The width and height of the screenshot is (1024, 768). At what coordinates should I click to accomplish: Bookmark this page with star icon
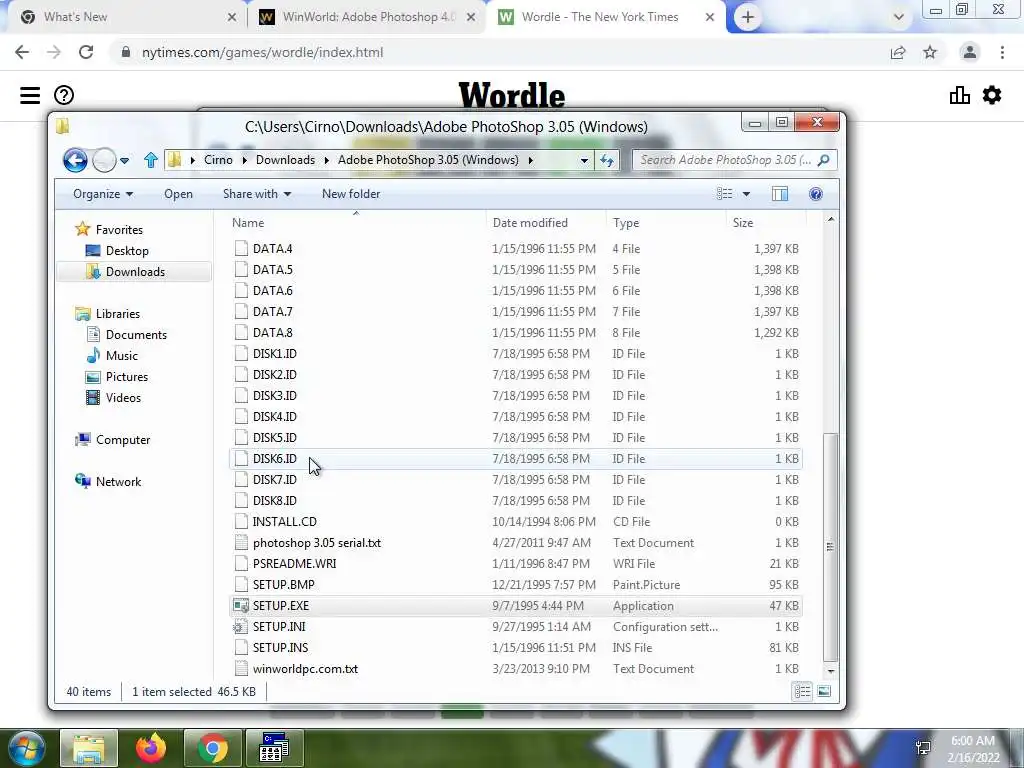930,52
